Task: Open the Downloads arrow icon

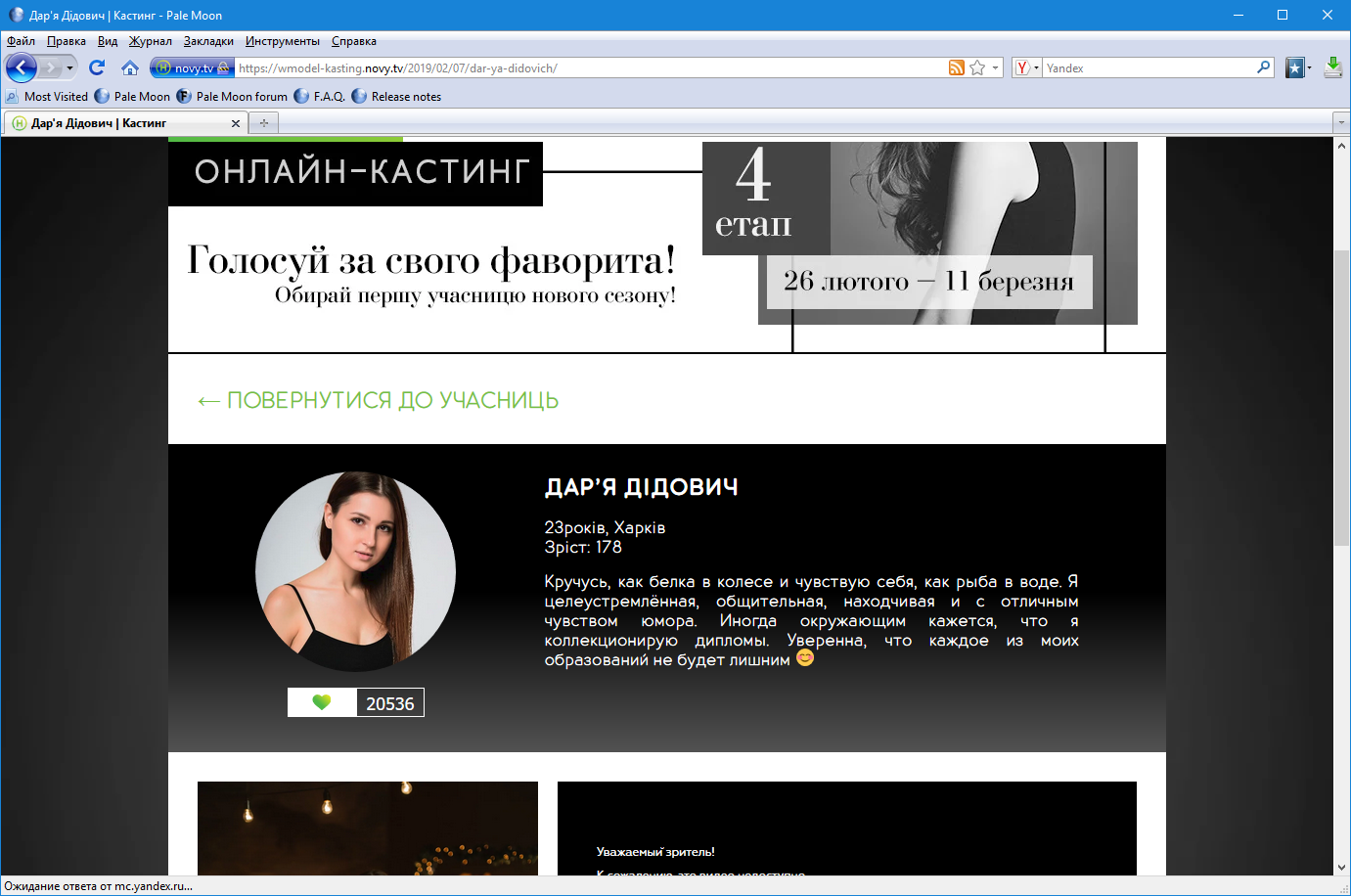Action: point(1333,67)
